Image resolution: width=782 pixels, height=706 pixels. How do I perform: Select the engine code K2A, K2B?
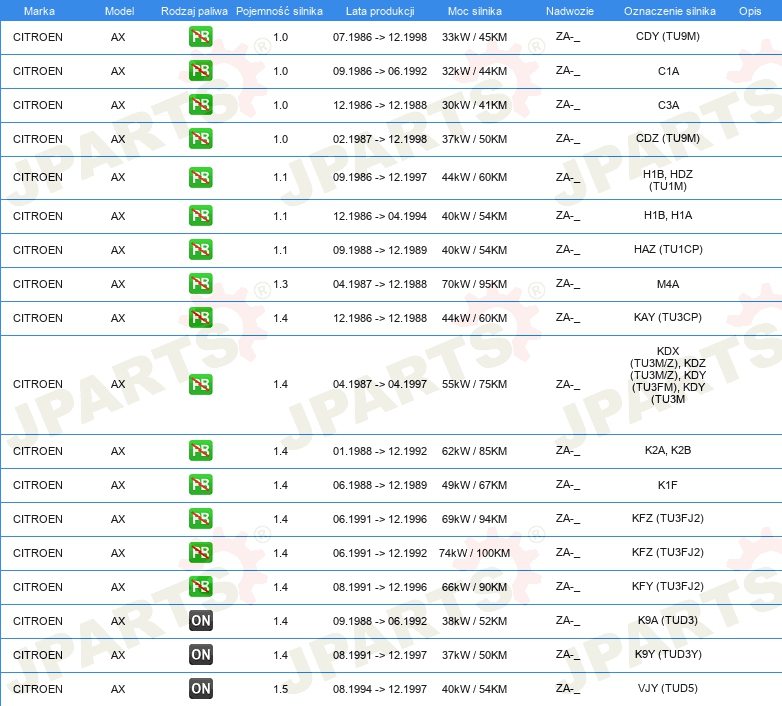point(668,450)
